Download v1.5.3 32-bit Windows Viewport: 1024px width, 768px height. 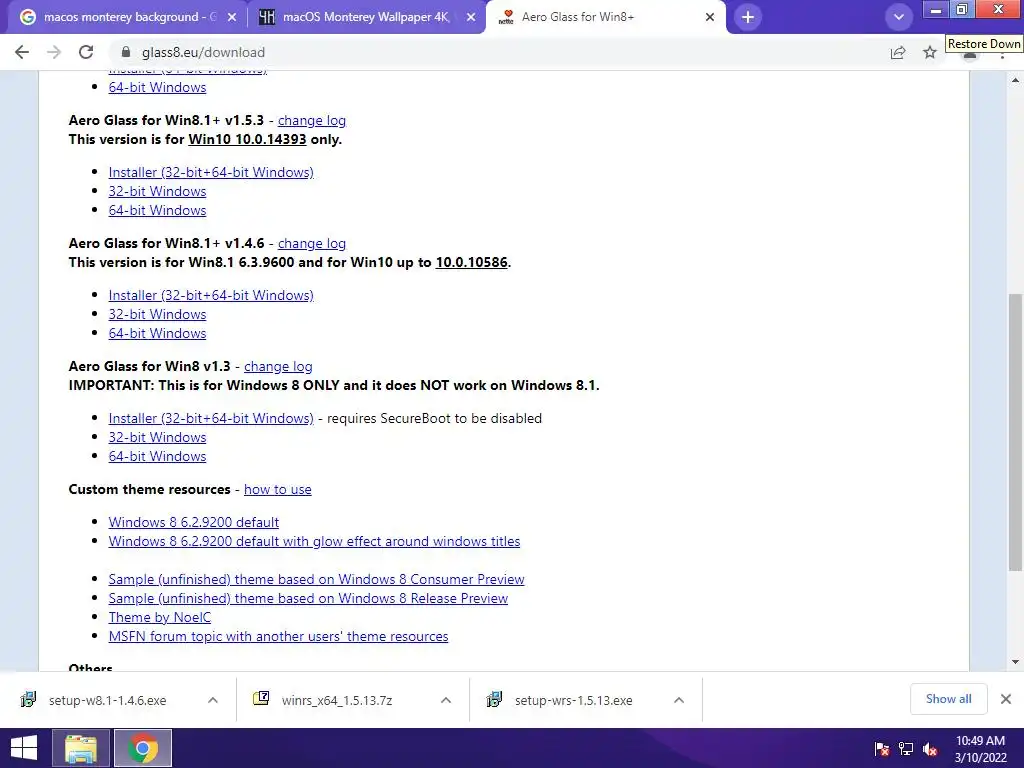pyautogui.click(x=157, y=191)
